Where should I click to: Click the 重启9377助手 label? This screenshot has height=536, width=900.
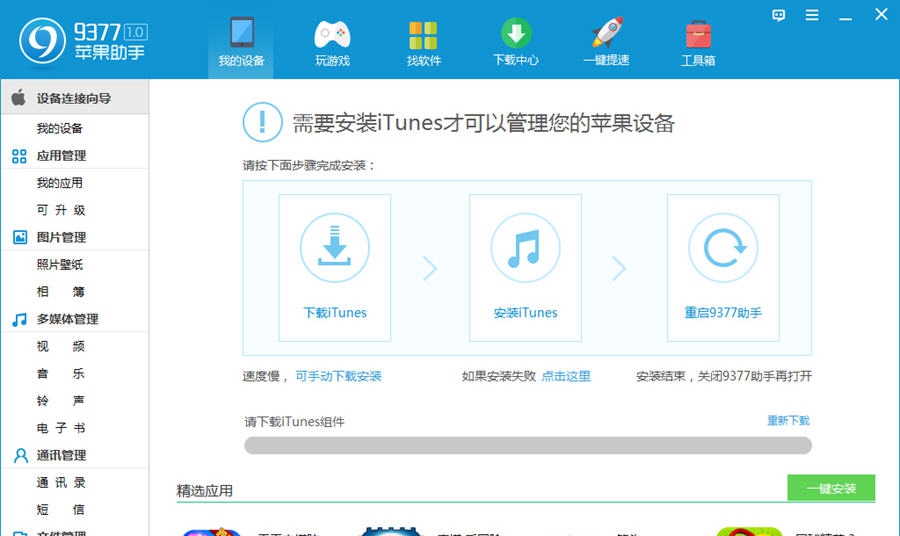click(723, 313)
